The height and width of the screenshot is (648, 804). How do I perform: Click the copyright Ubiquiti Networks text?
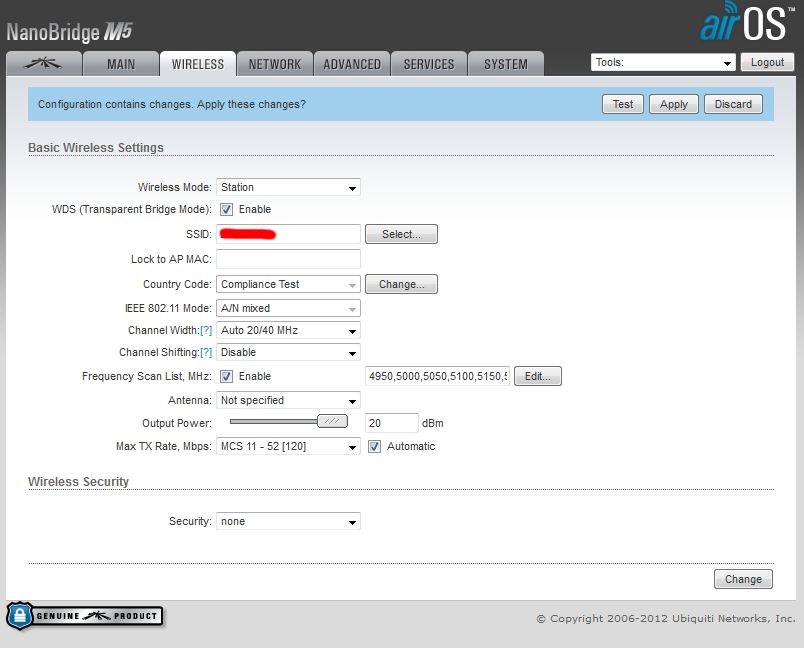(666, 618)
